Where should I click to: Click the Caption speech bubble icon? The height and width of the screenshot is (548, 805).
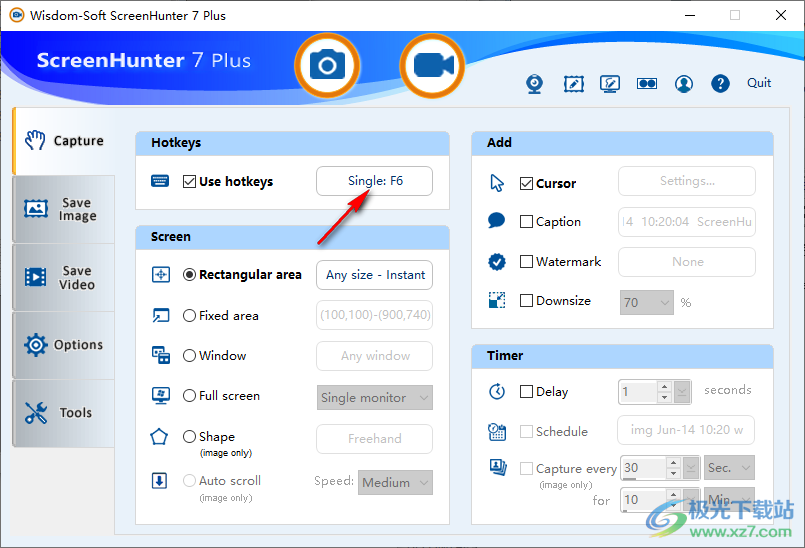496,221
